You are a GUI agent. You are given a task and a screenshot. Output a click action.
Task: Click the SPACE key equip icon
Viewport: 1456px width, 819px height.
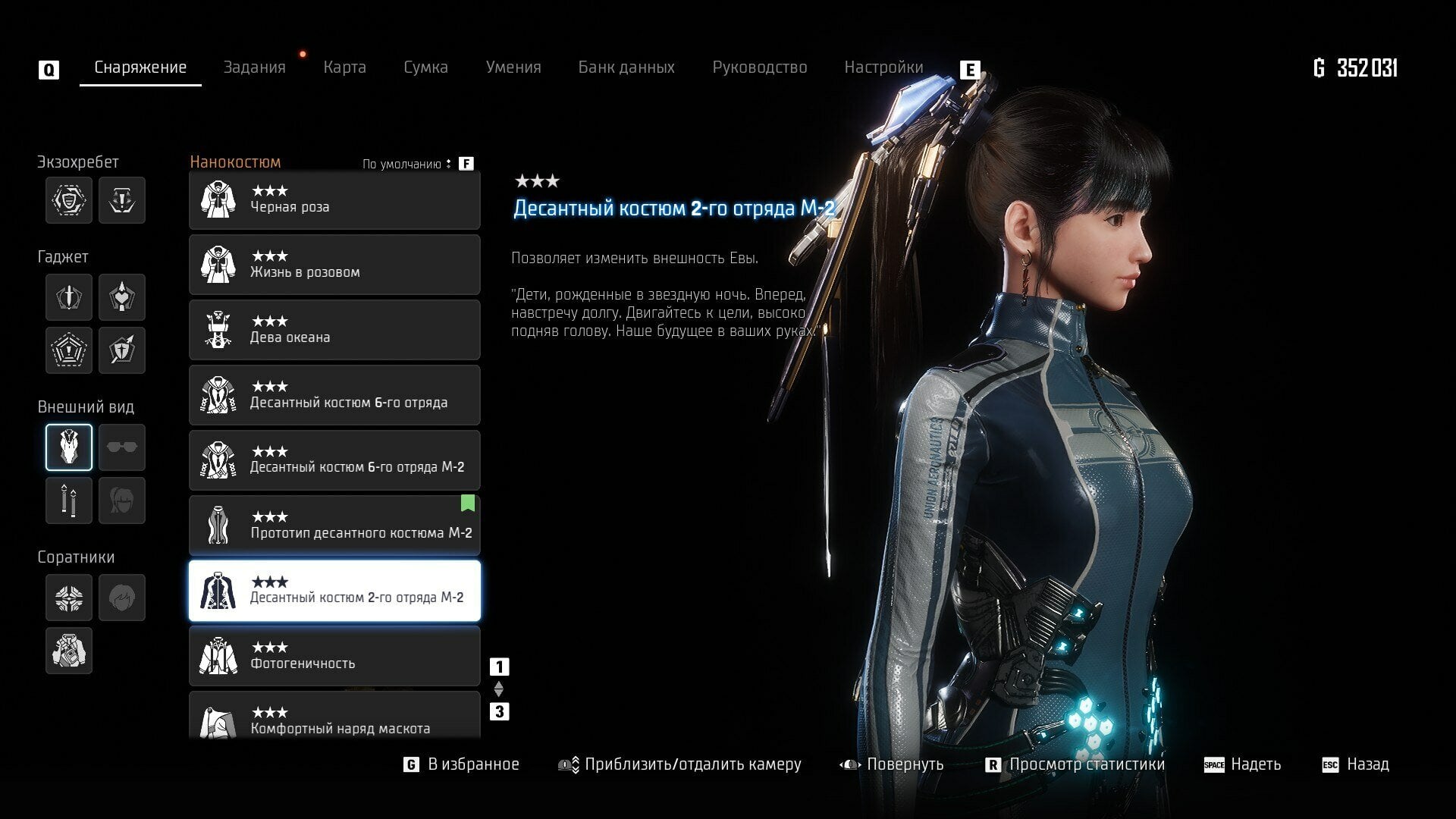pyautogui.click(x=1214, y=764)
